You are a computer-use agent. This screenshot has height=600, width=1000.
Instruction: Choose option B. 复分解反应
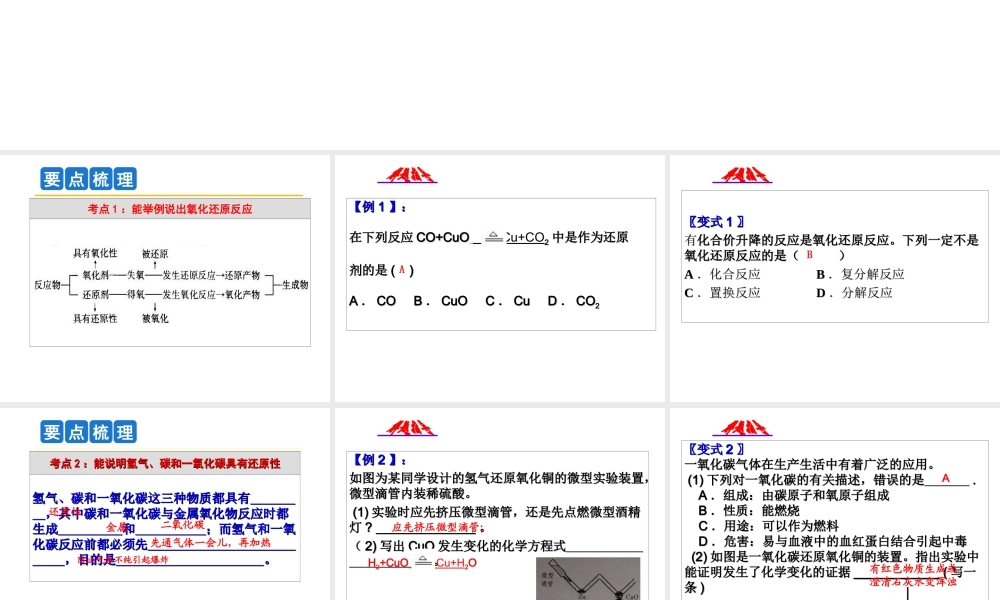pyautogui.click(x=860, y=274)
